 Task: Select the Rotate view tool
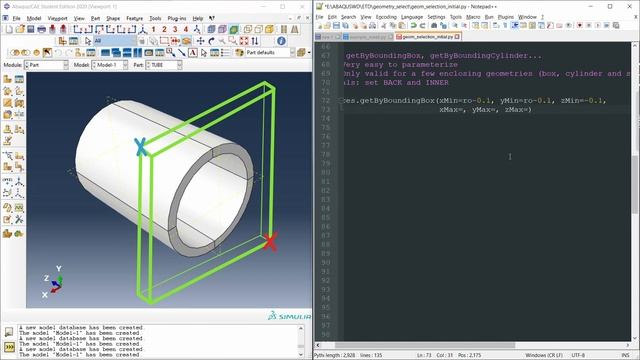[x=211, y=41]
